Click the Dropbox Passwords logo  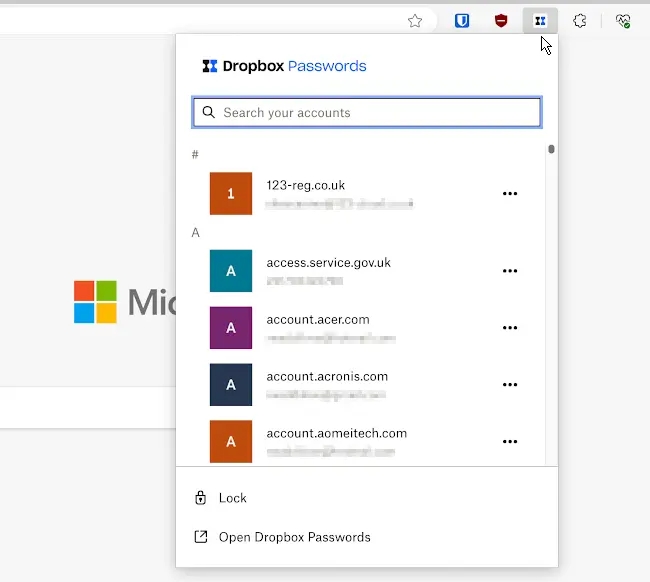[284, 66]
